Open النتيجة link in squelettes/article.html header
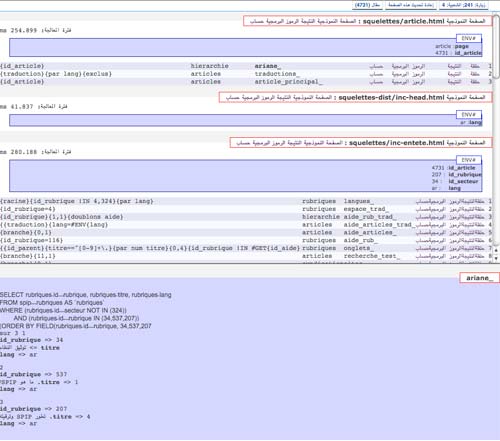This screenshot has height=441, width=500. [x=309, y=21]
